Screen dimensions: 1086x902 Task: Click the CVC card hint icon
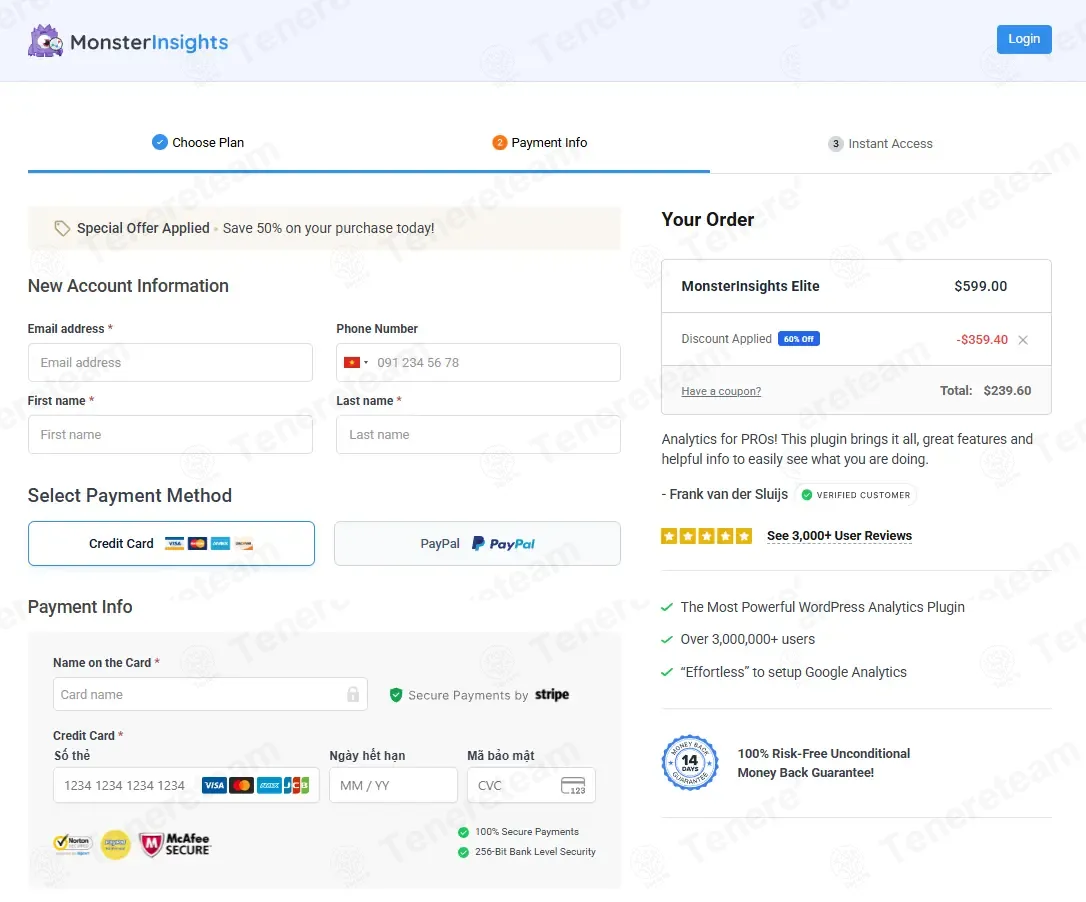(x=573, y=786)
